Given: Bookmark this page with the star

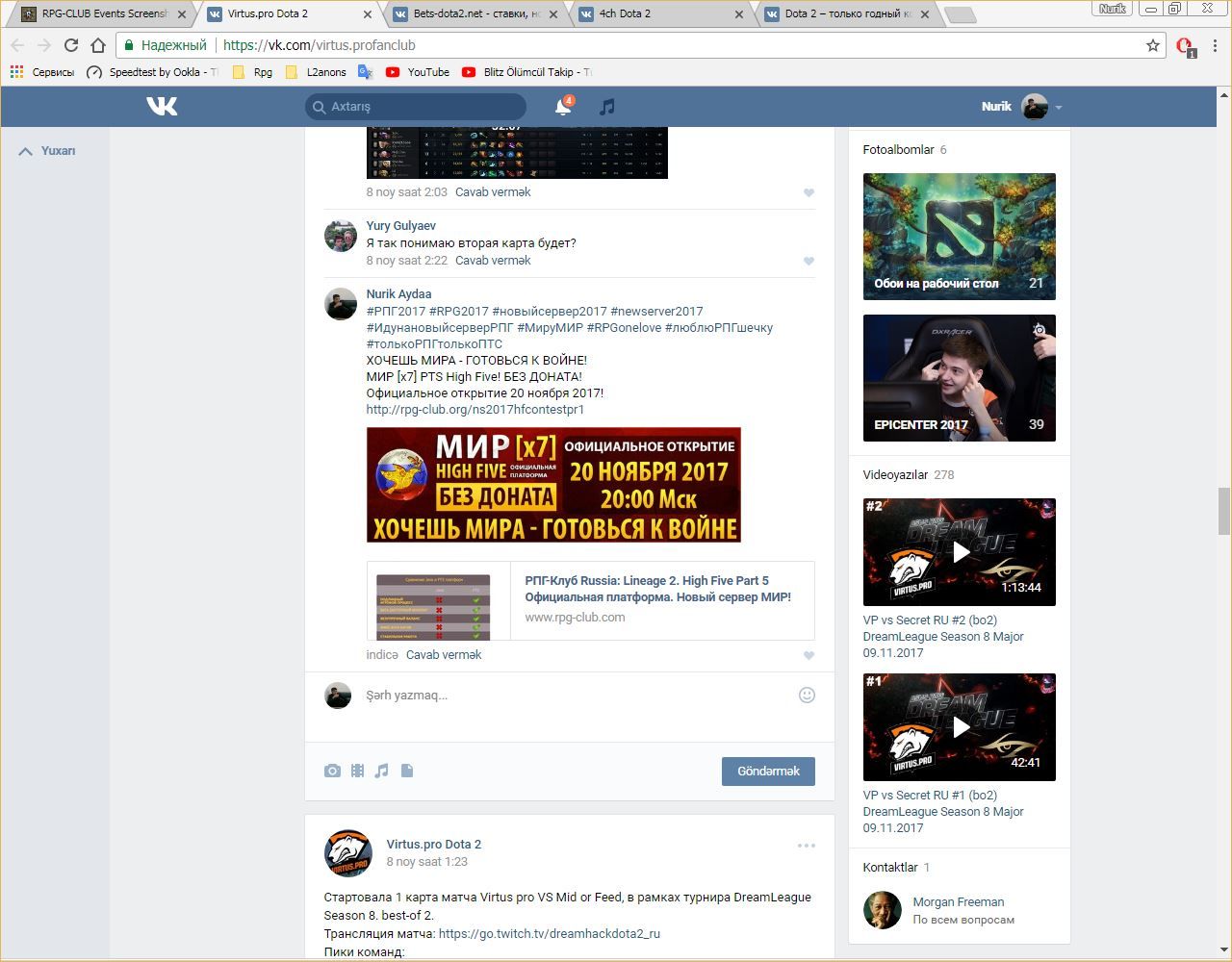Looking at the screenshot, I should pyautogui.click(x=1153, y=45).
